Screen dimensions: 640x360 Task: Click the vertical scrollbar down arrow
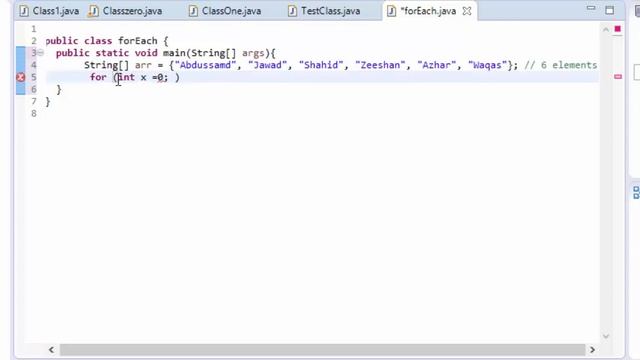pyautogui.click(x=606, y=336)
